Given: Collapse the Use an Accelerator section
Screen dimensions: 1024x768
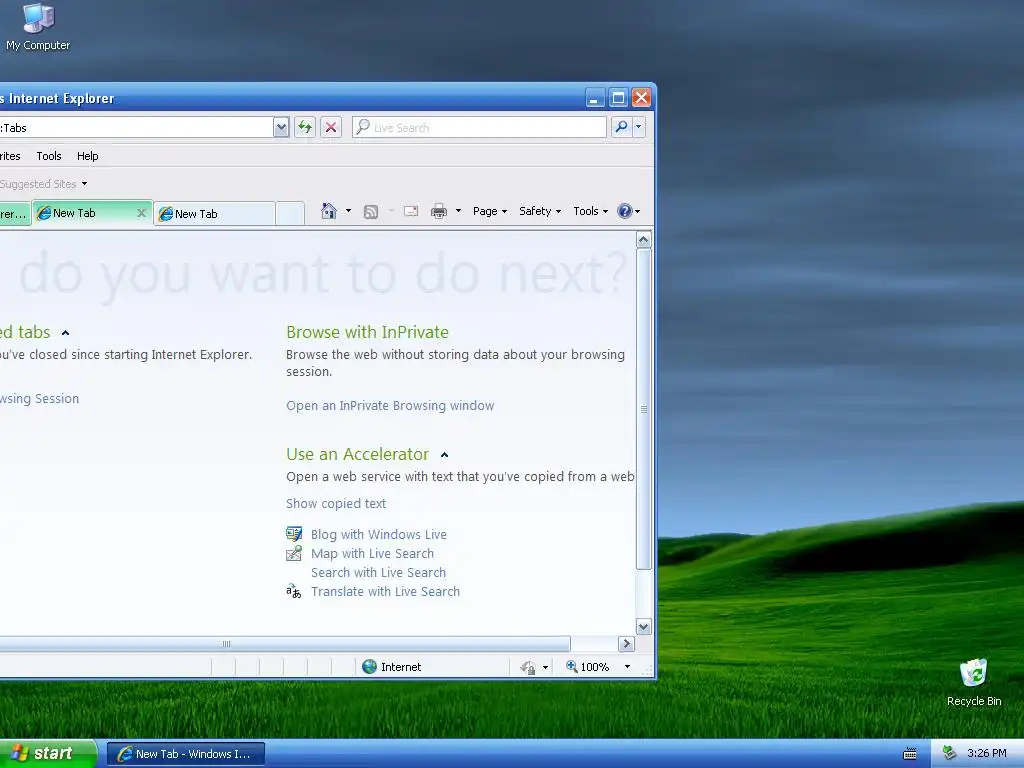Looking at the screenshot, I should (x=445, y=455).
